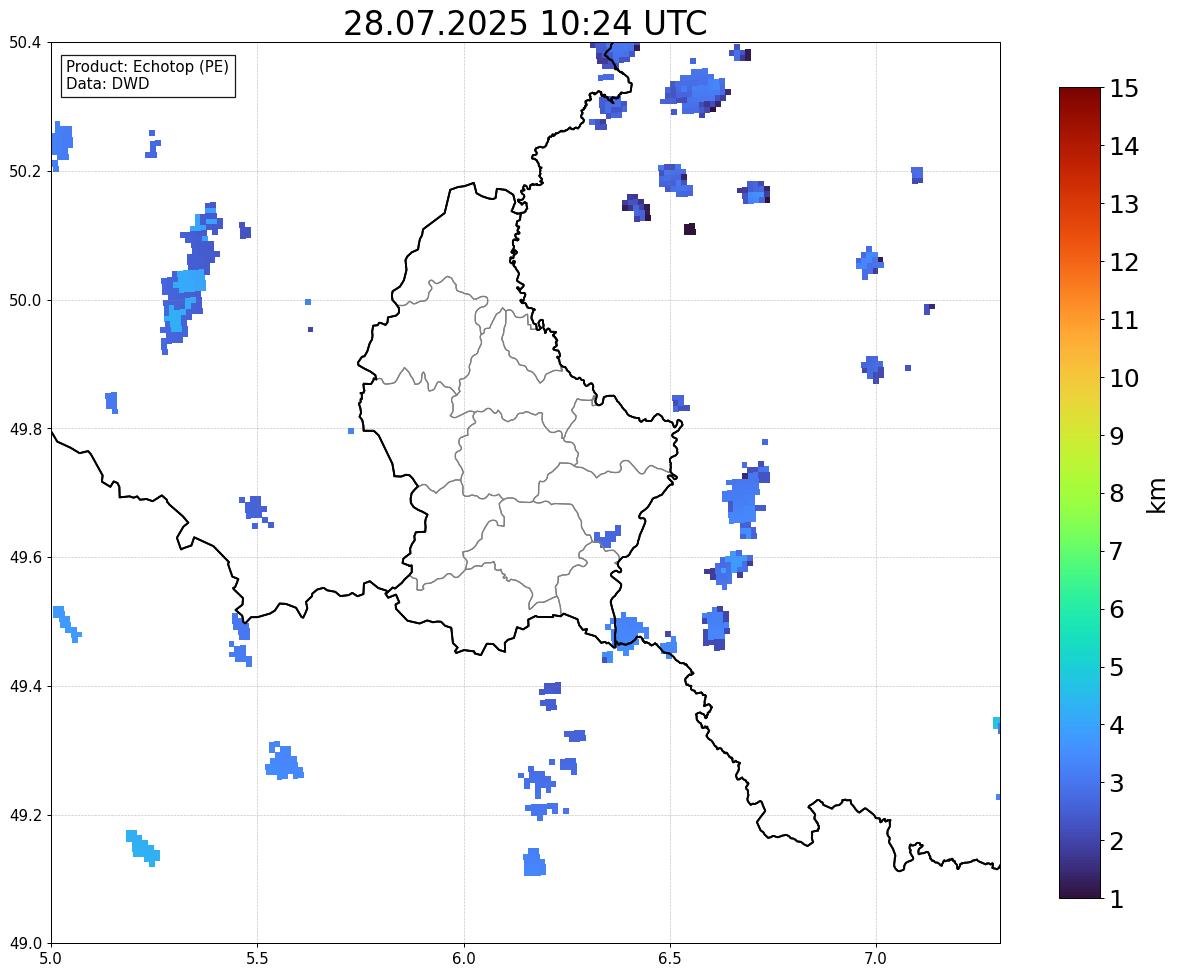The height and width of the screenshot is (976, 1178).
Task: Click latitude axis label 49.6
Action: pos(26,557)
